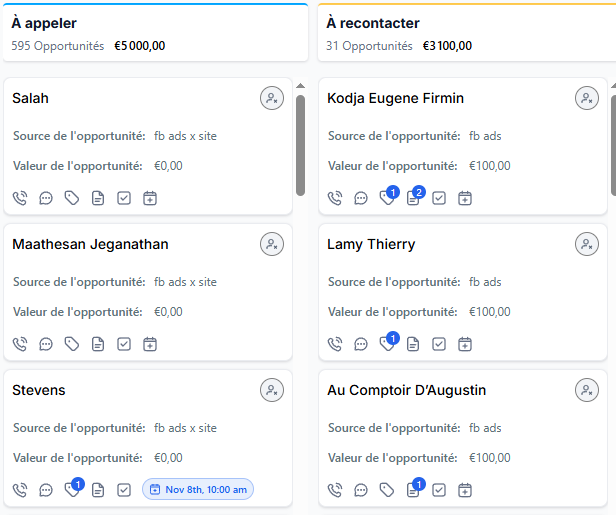Open the notes icon on Au Comptoir D'Augustin's card

tap(413, 490)
